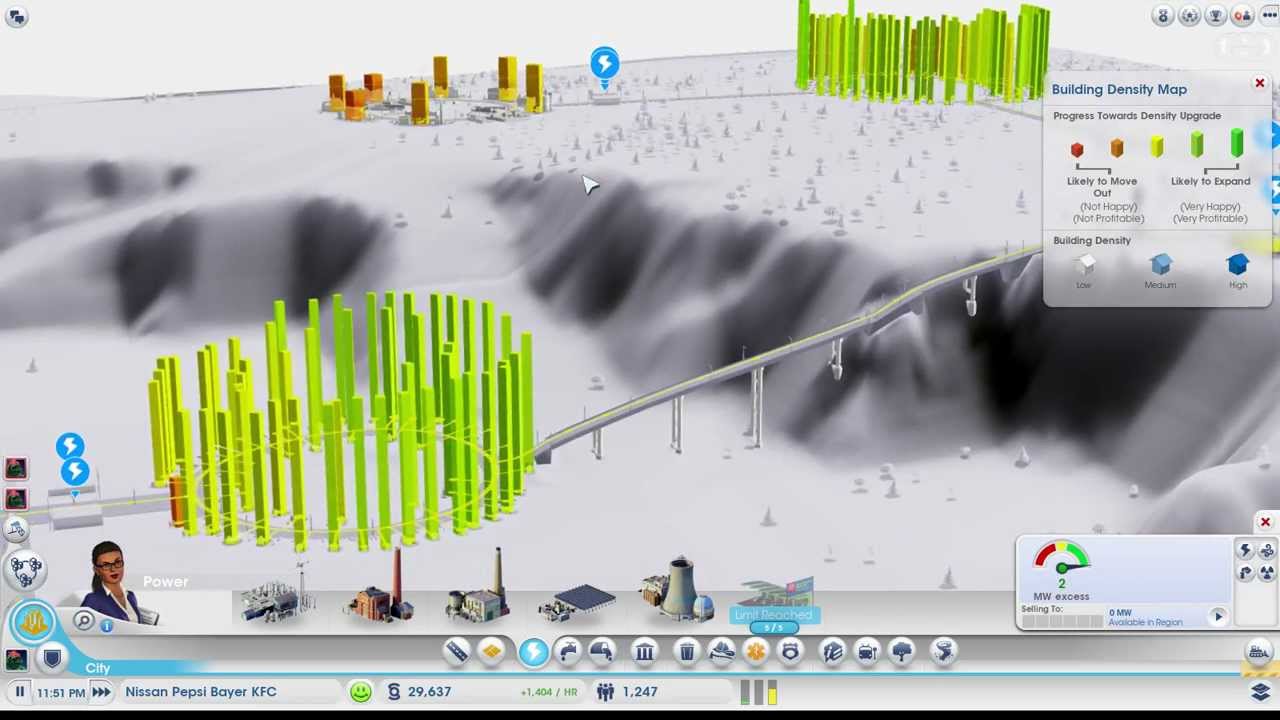The height and width of the screenshot is (720, 1280).
Task: Click the magnifier icon beside the advisor
Action: (x=83, y=622)
